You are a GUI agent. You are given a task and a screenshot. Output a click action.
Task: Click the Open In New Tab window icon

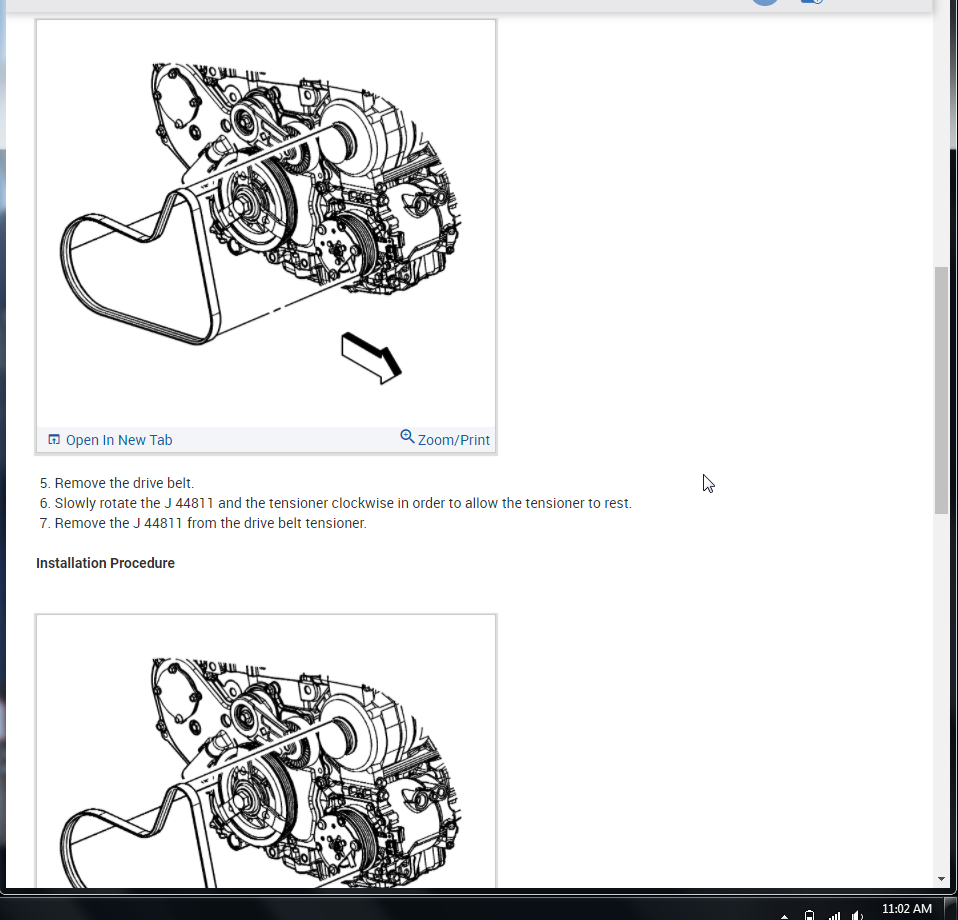pos(54,439)
